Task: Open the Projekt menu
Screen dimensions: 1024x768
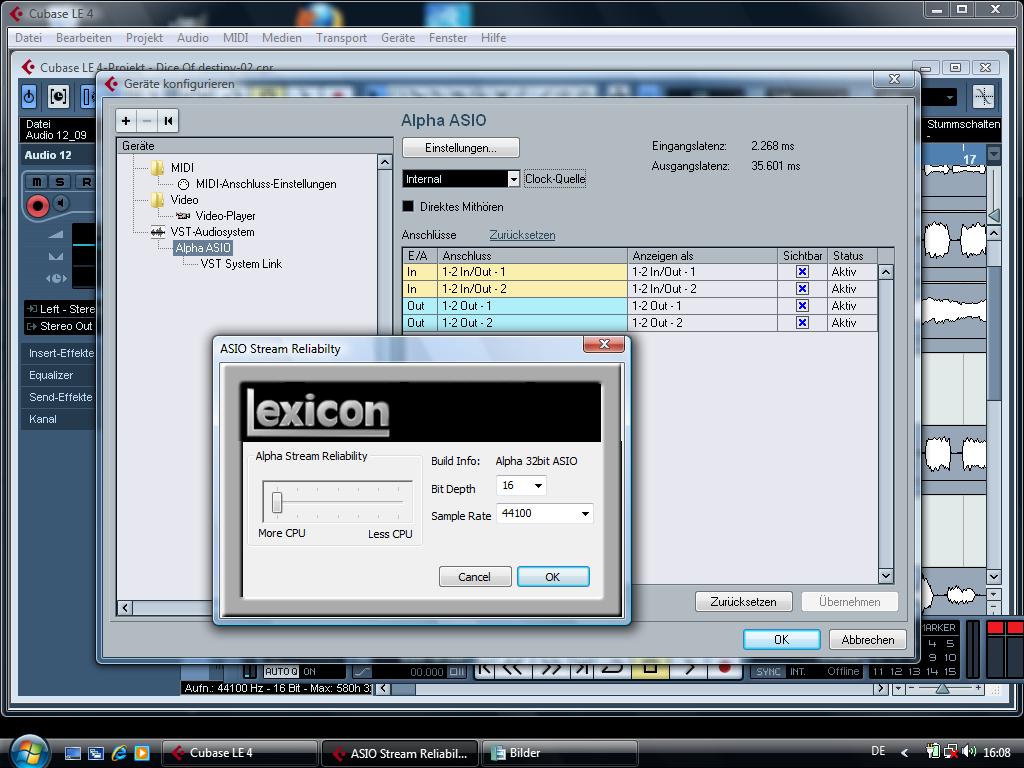Action: (x=144, y=38)
